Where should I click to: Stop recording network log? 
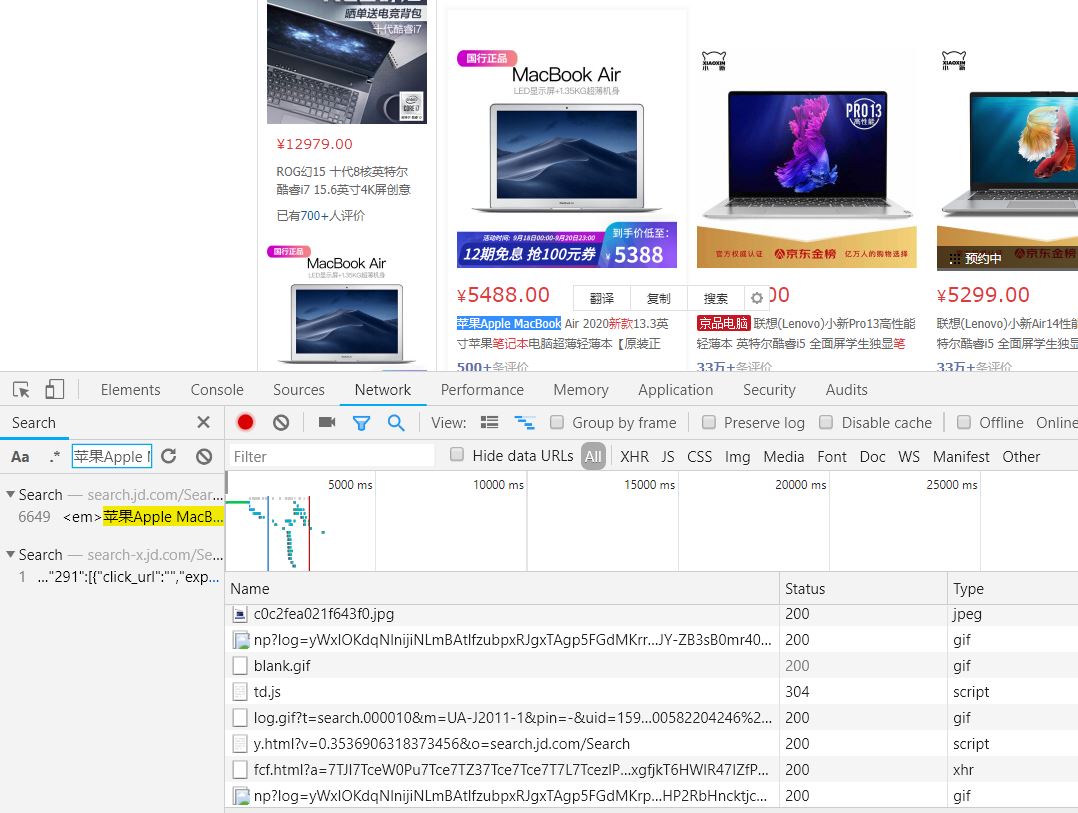(x=245, y=422)
